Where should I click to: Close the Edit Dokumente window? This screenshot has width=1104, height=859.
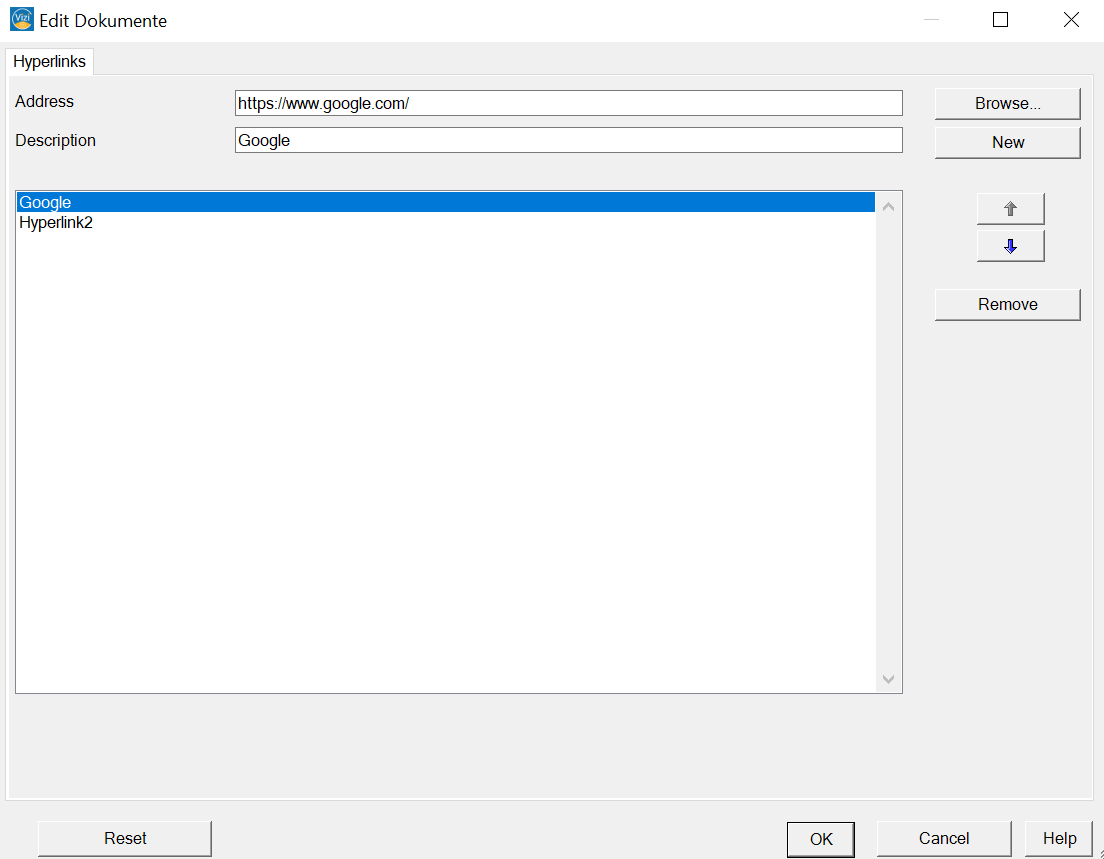(1071, 20)
